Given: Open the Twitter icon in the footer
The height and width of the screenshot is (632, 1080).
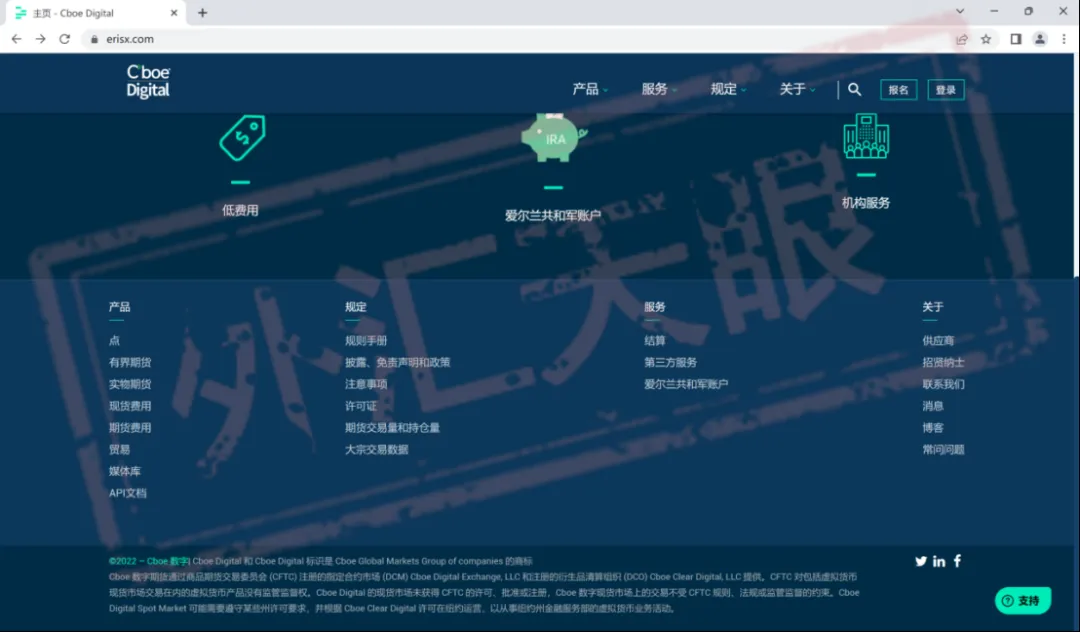Looking at the screenshot, I should click(x=921, y=561).
